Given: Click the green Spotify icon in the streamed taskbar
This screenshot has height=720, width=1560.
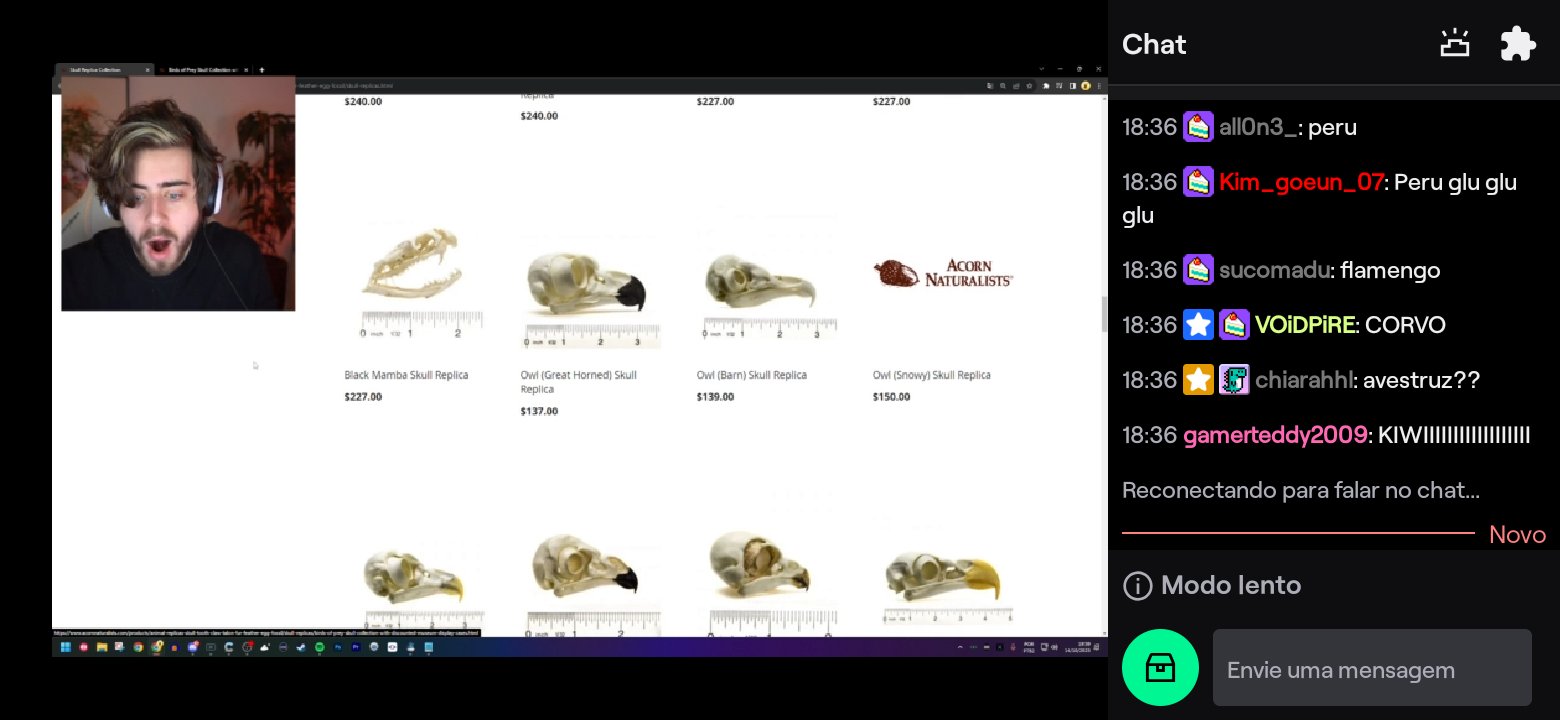Looking at the screenshot, I should (x=319, y=647).
